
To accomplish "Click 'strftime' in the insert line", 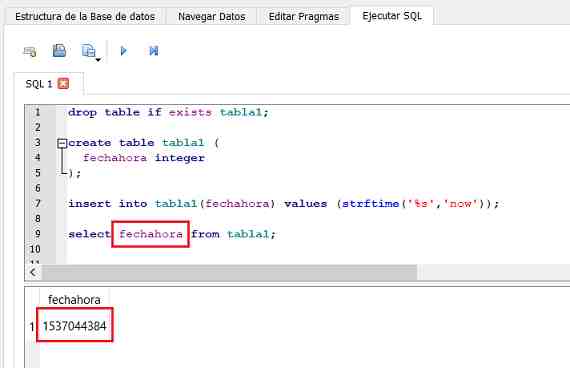I will (371, 204).
